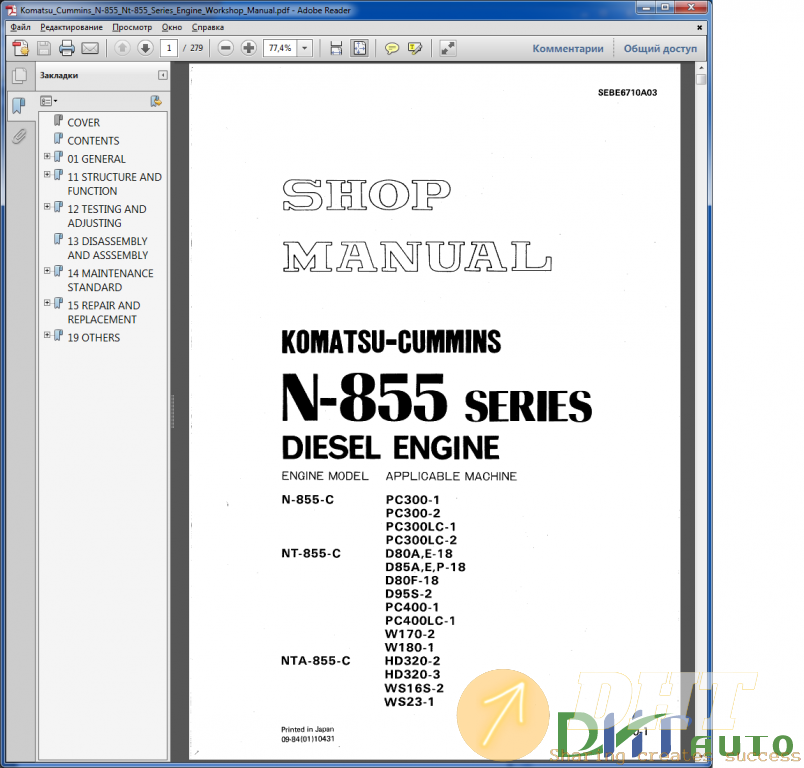Print the document using printer icon

tap(67, 48)
